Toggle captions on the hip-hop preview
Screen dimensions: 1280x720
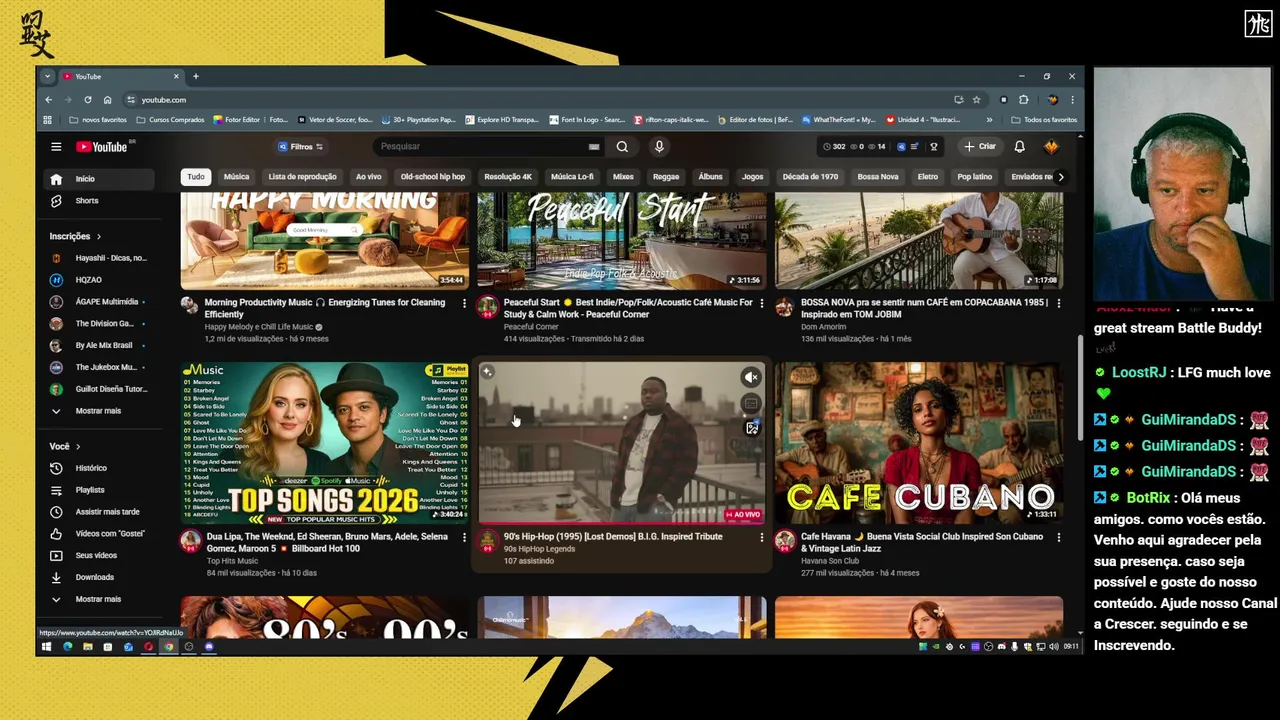(x=751, y=404)
